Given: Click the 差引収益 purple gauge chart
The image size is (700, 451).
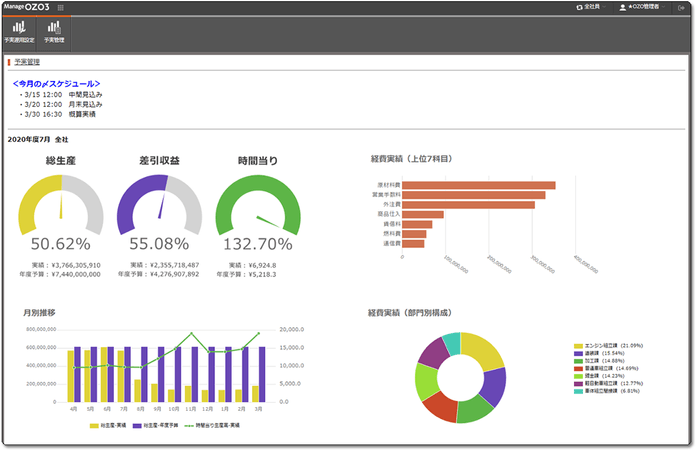Looking at the screenshot, I should pyautogui.click(x=159, y=208).
